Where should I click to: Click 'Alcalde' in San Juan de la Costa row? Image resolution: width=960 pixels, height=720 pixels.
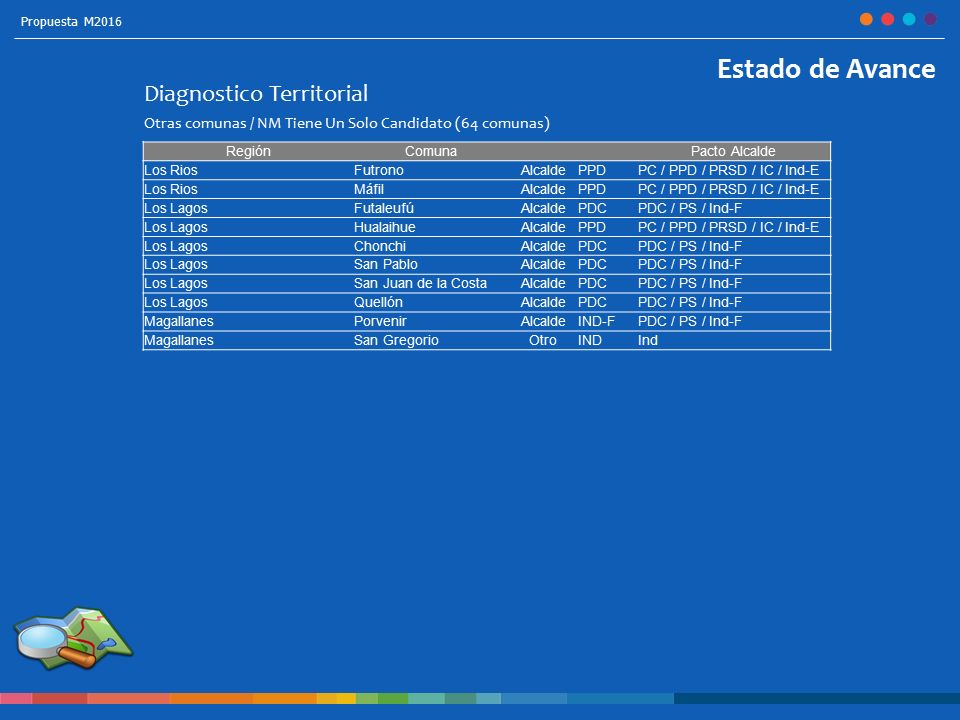tap(542, 283)
